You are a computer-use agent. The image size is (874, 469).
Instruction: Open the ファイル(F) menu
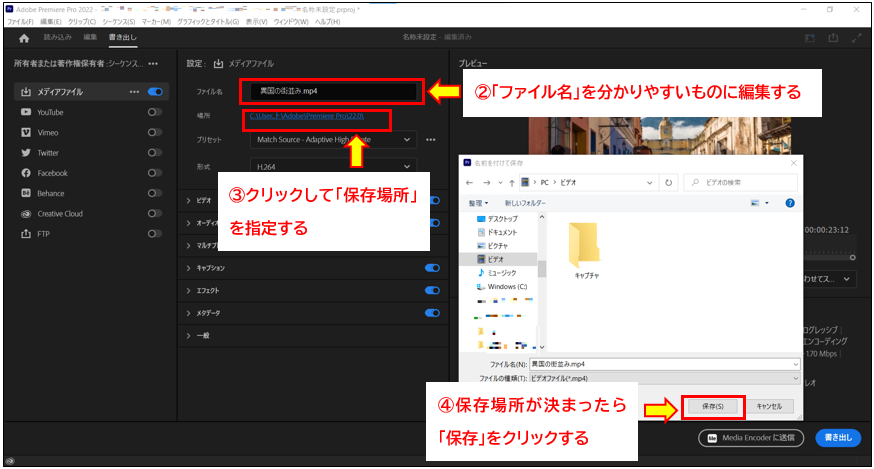[20, 22]
